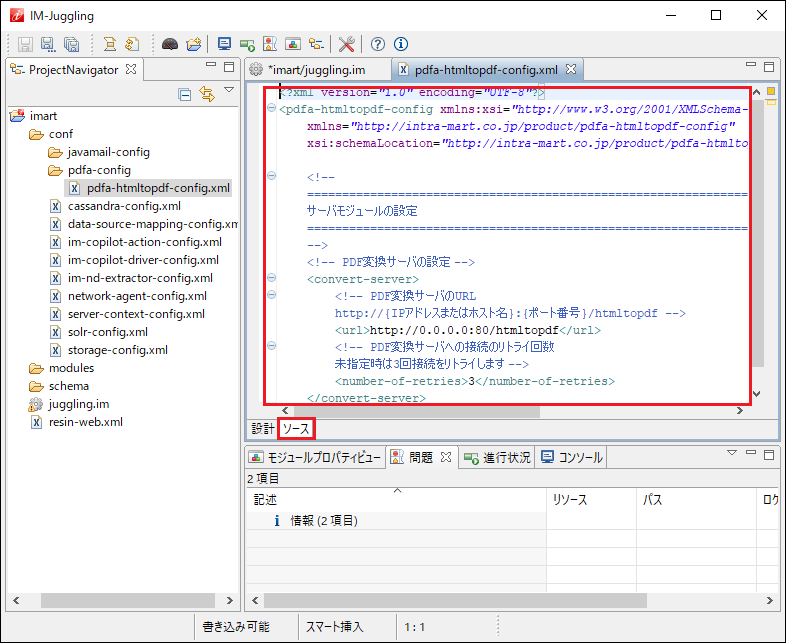Image resolution: width=786 pixels, height=643 pixels.
Task: Collapse the pdfa-htmltopdf-config root fold marker
Action: [272, 109]
